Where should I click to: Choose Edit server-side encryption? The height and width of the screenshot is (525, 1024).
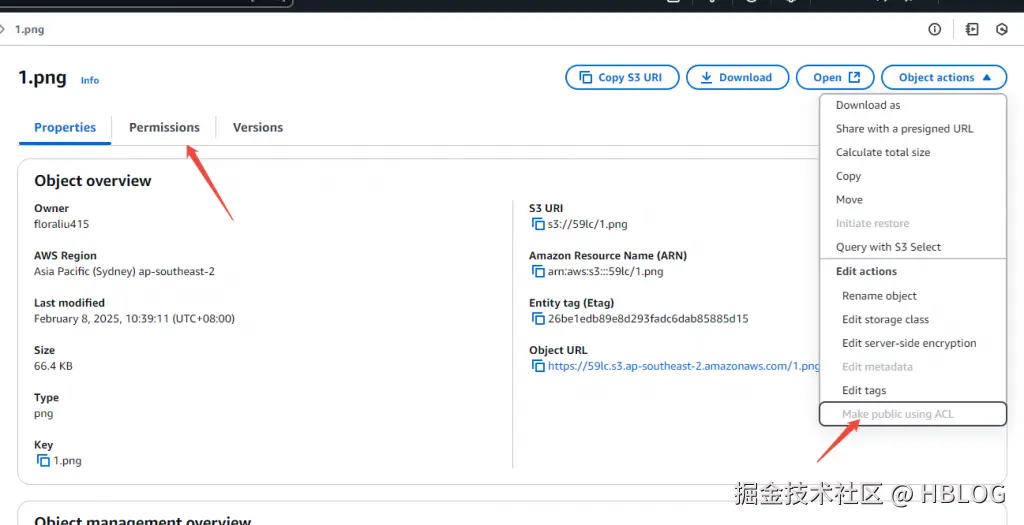click(x=913, y=343)
